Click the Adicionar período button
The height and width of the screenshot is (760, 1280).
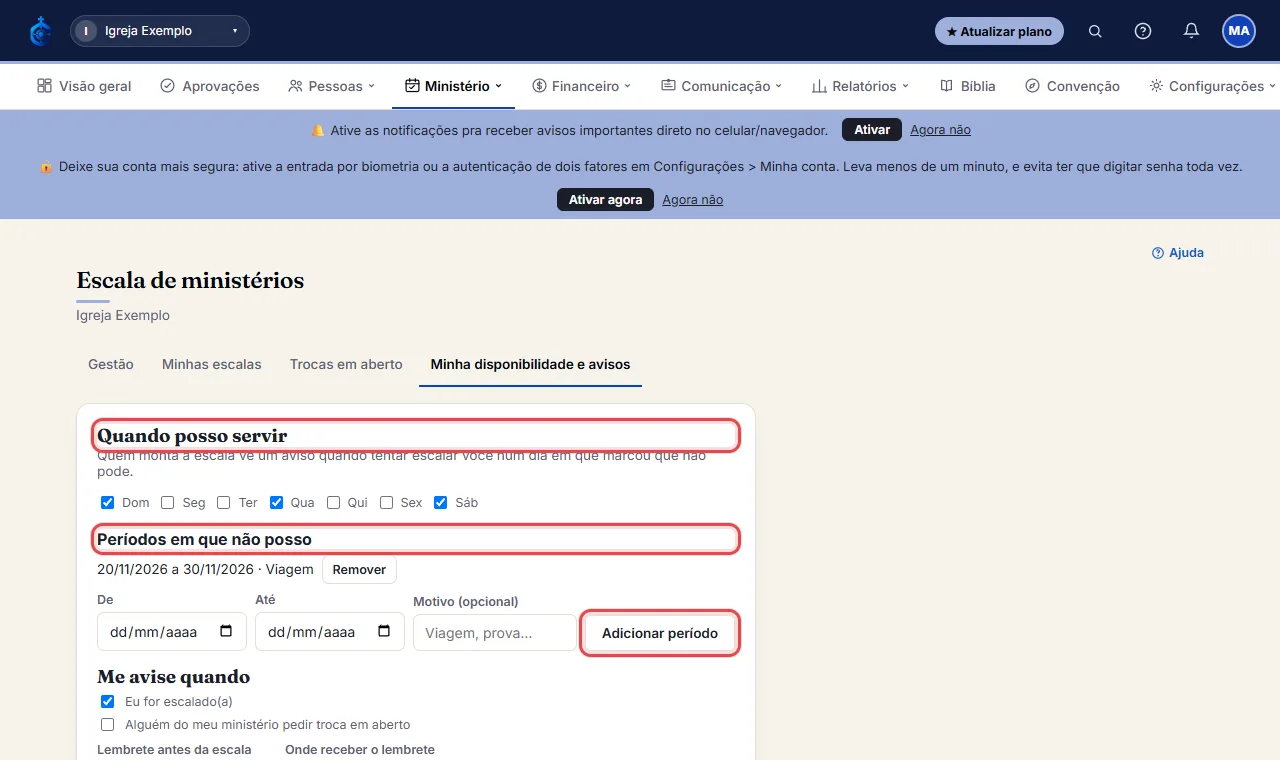660,633
